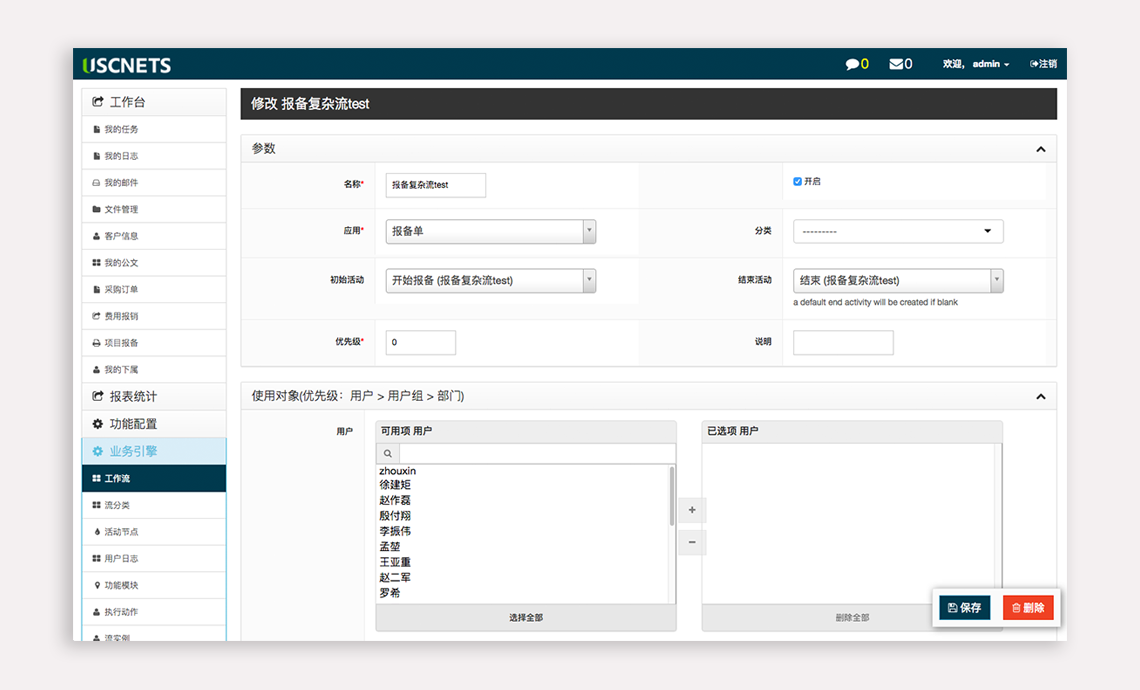The width and height of the screenshot is (1140, 690).
Task: Click the plus icon to add user
Action: pos(692,511)
